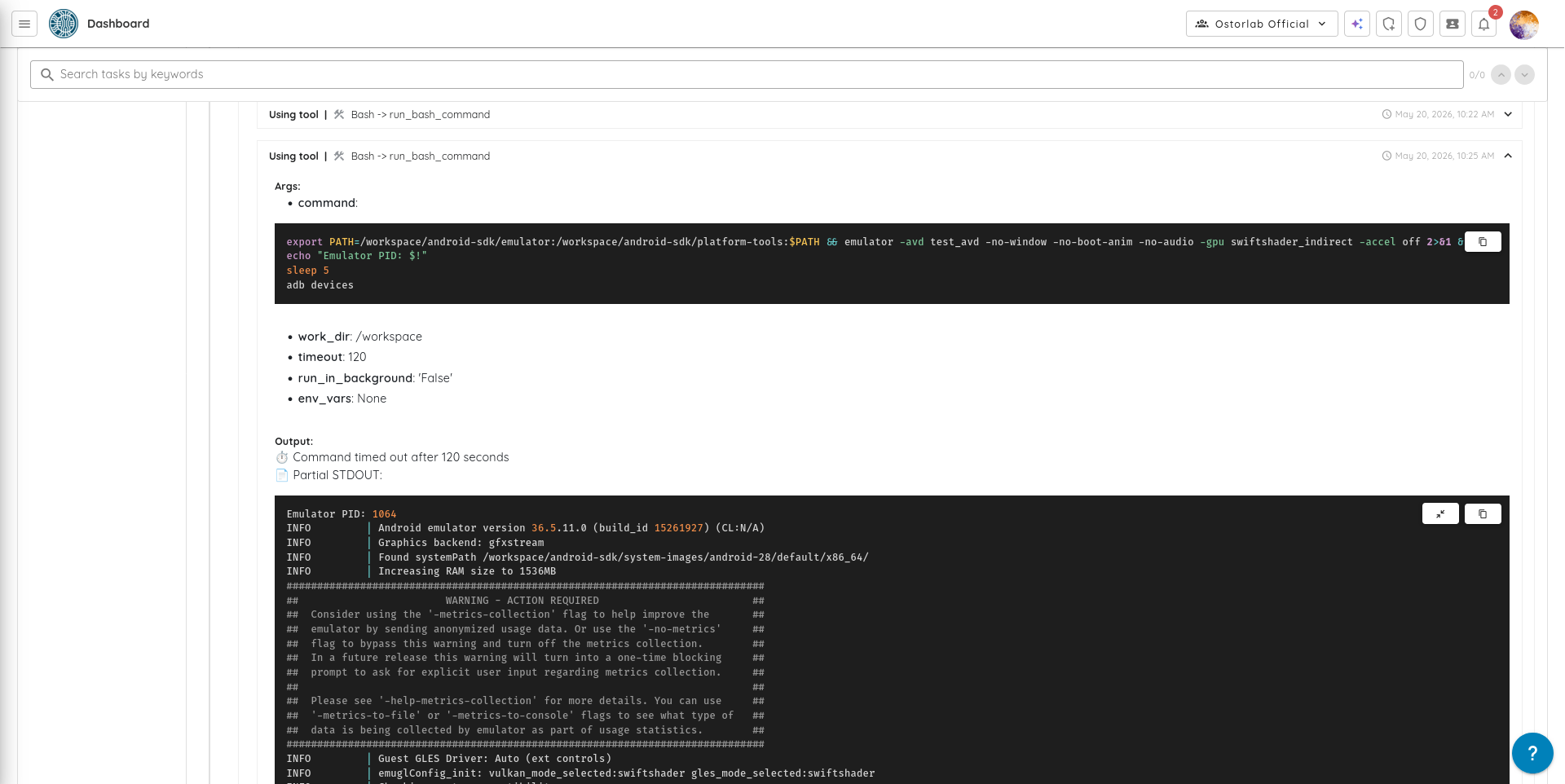Viewport: 1565px width, 784px height.
Task: Click the refresh scan icon in header
Action: 1389,24
